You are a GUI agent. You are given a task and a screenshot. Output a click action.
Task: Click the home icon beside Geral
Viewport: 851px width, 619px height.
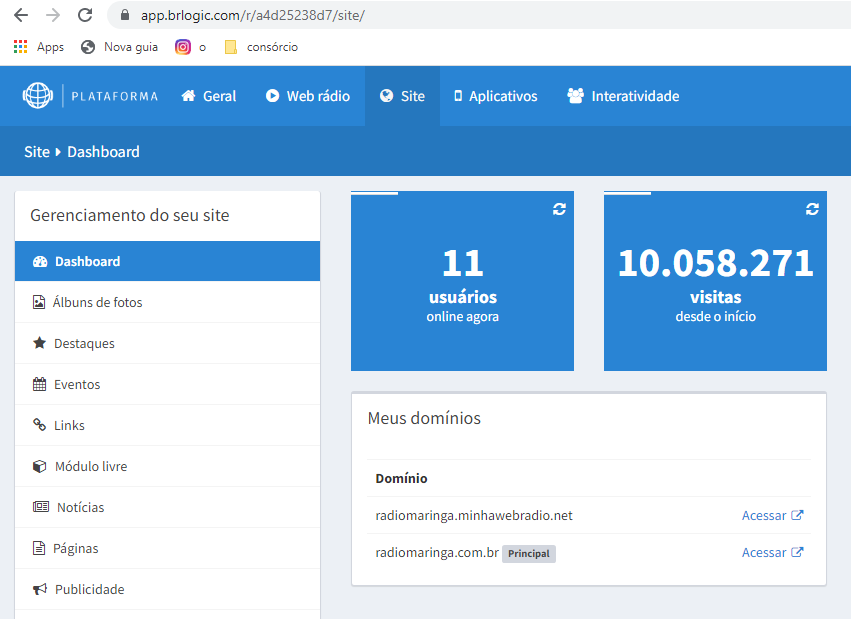(188, 96)
